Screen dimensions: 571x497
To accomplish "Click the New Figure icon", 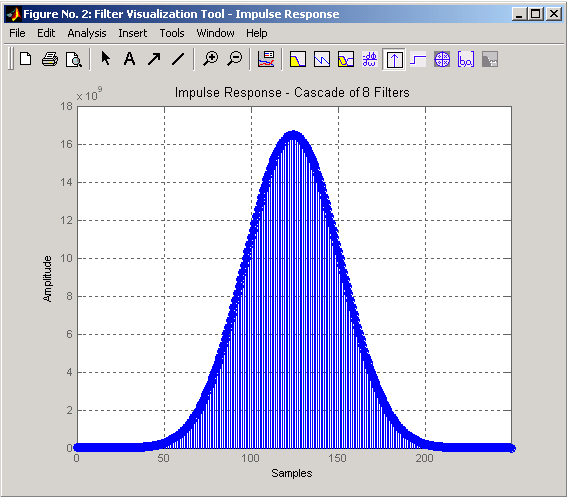I will (x=25, y=59).
